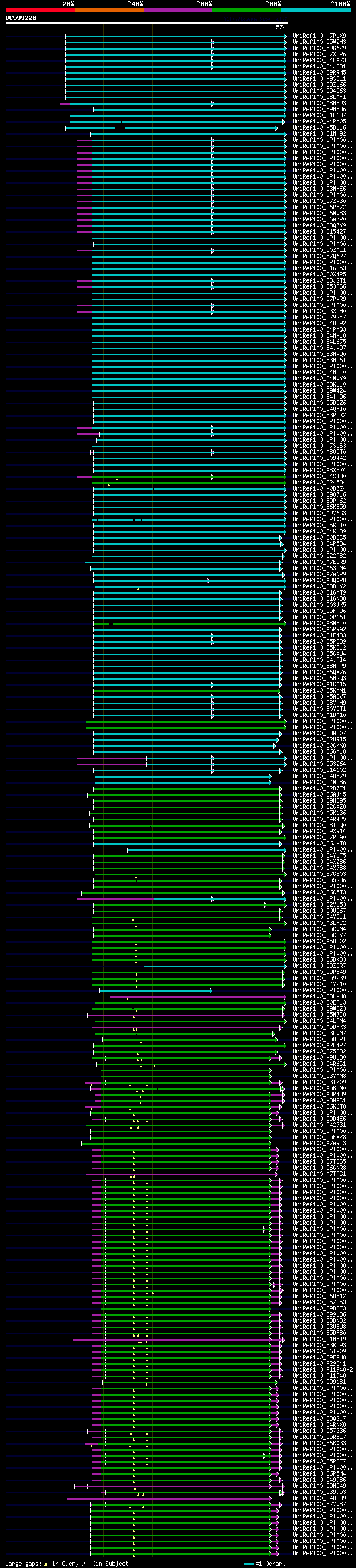Select the UniRef100_B9RRM5 label
Screen dimensions: 356x1568
coord(319,72)
